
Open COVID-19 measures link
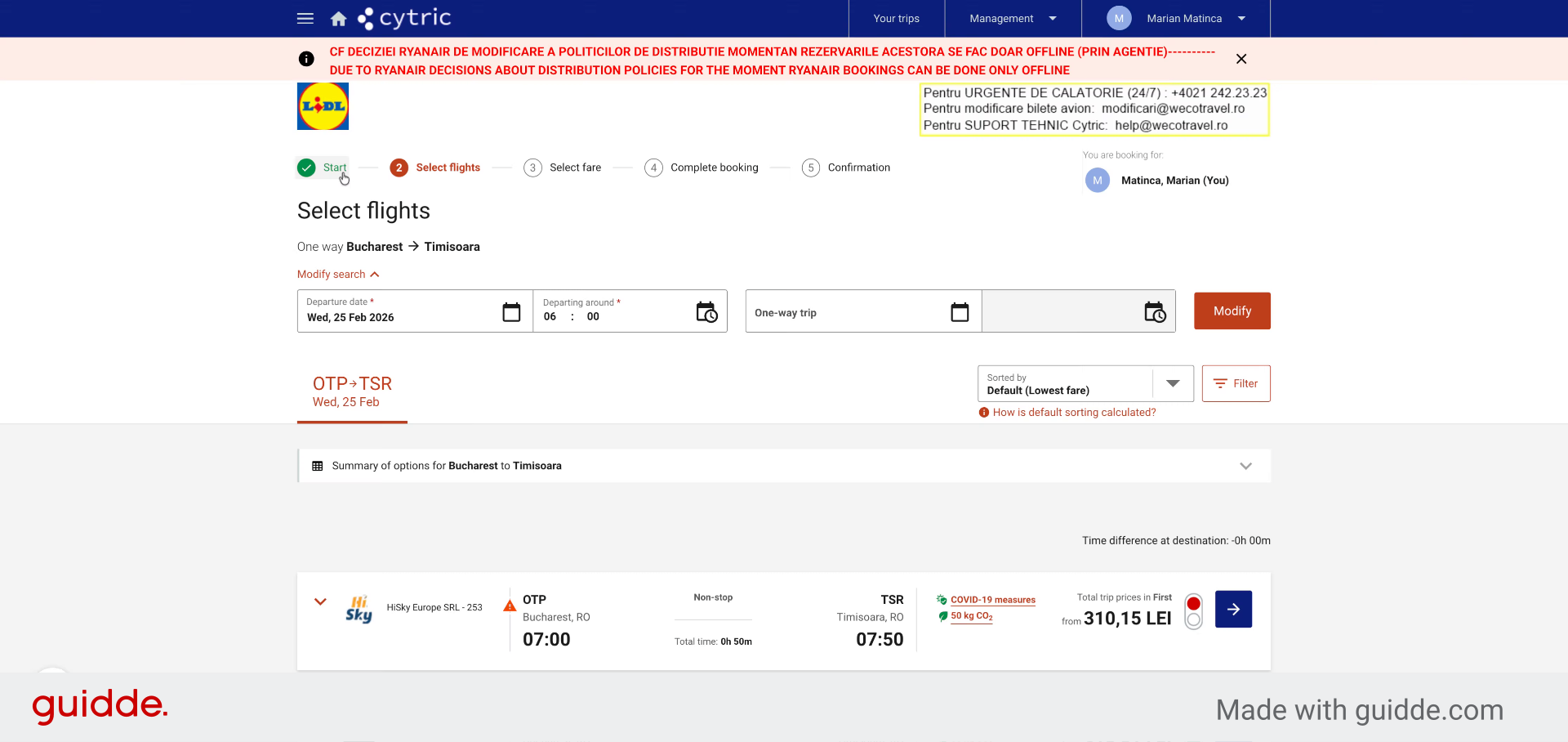click(992, 600)
